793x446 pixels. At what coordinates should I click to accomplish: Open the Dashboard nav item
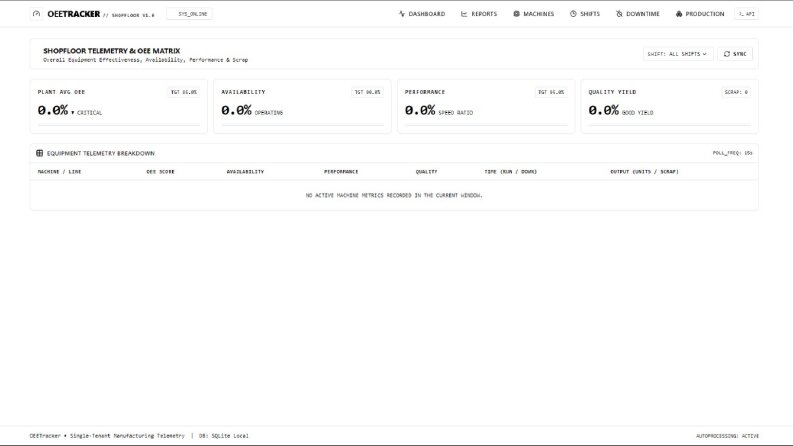(422, 14)
